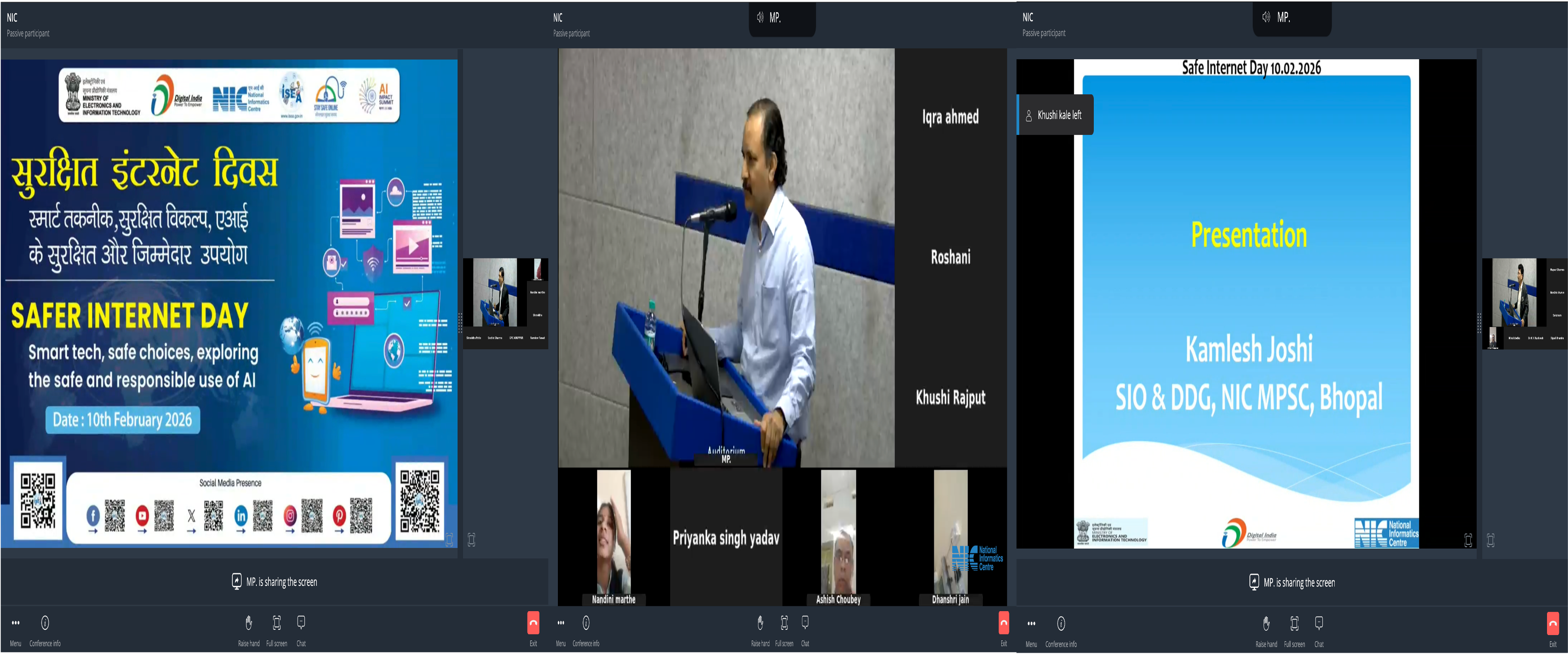Open Chat in the left conference window
Image resolution: width=1568 pixels, height=654 pixels.
pos(301,623)
